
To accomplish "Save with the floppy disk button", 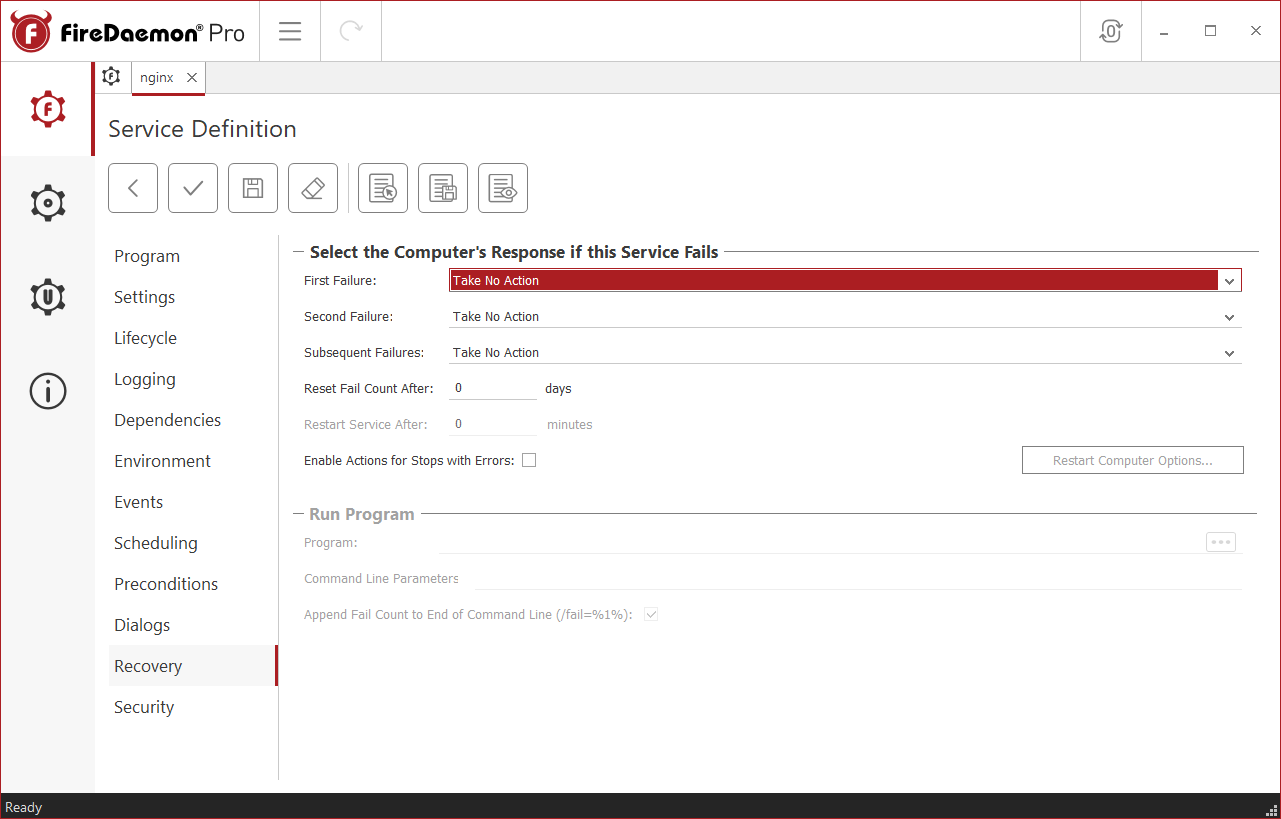I will coord(253,188).
